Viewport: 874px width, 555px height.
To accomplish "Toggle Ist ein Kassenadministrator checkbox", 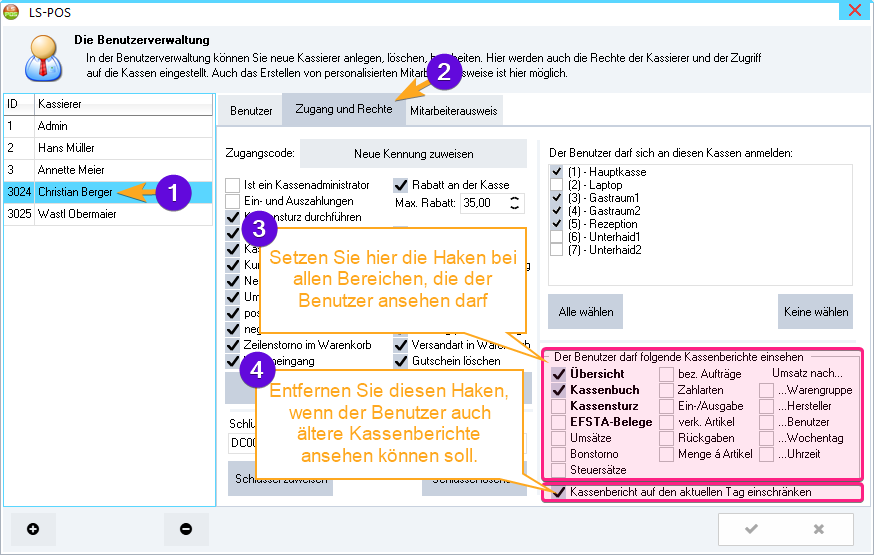I will tap(232, 185).
